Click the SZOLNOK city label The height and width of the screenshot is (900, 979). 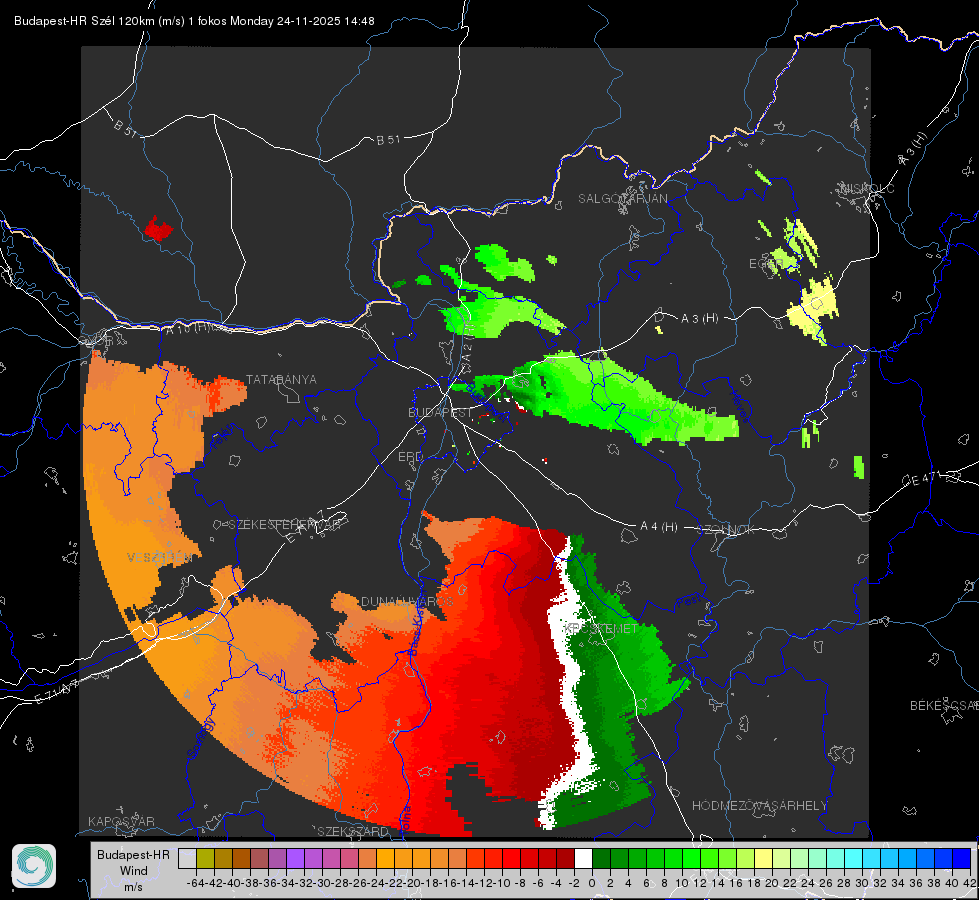point(728,530)
